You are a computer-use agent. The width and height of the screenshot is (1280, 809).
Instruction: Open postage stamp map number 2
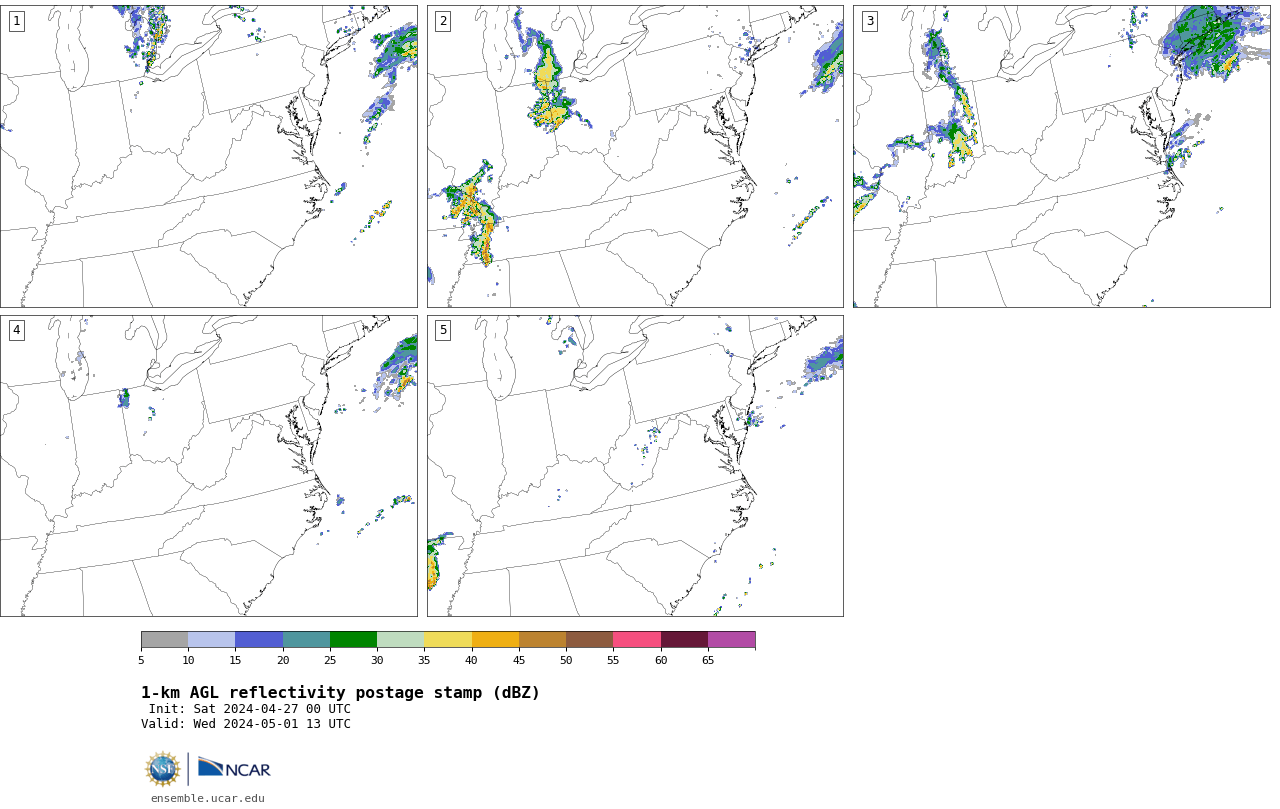635,156
